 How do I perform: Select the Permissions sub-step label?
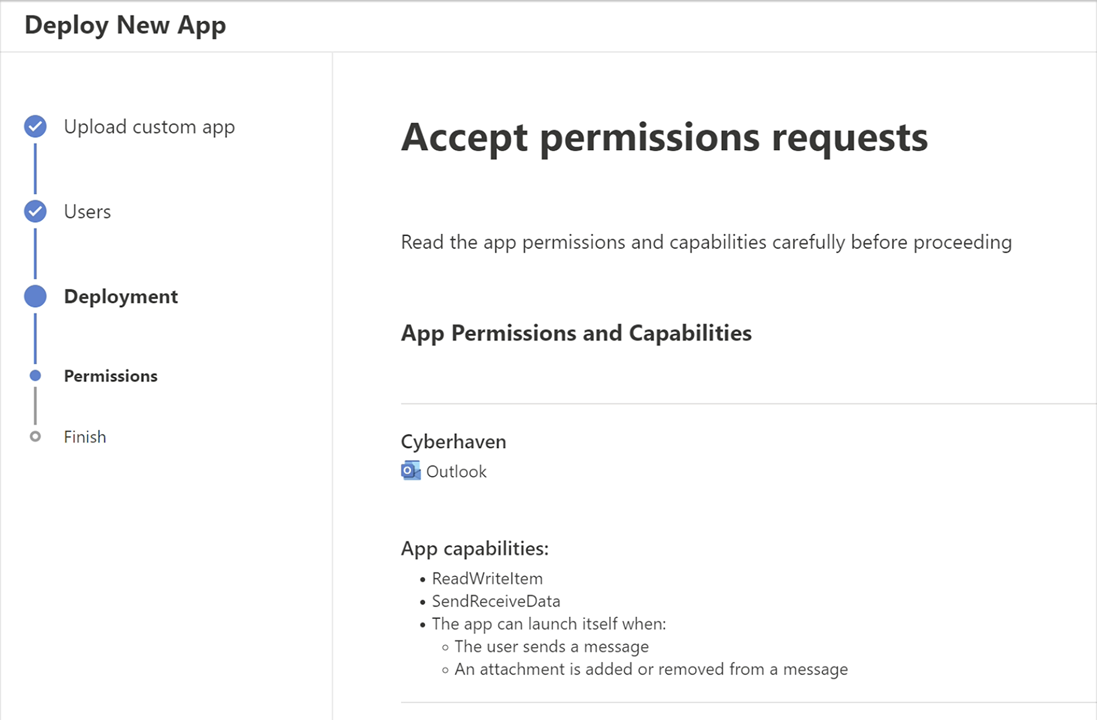click(111, 376)
